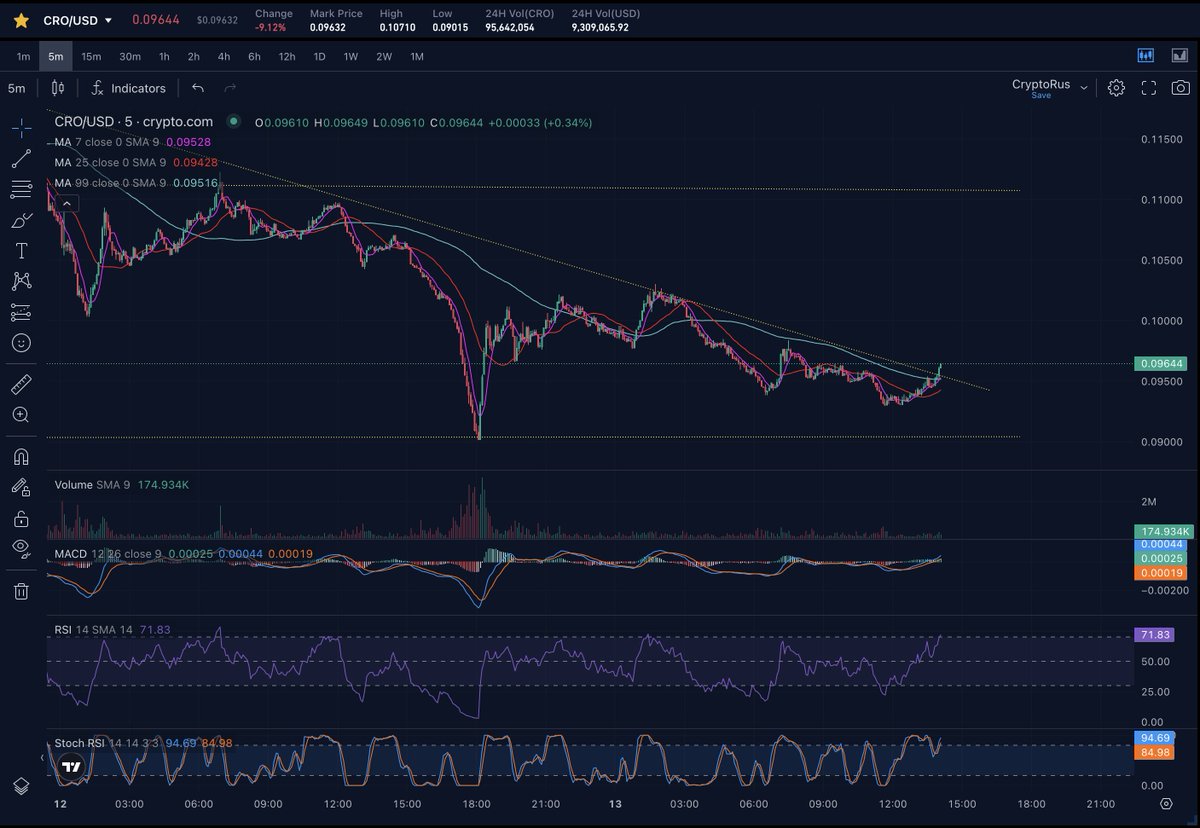Click the RSI value label 71.83
The width and height of the screenshot is (1200, 828).
point(1154,635)
